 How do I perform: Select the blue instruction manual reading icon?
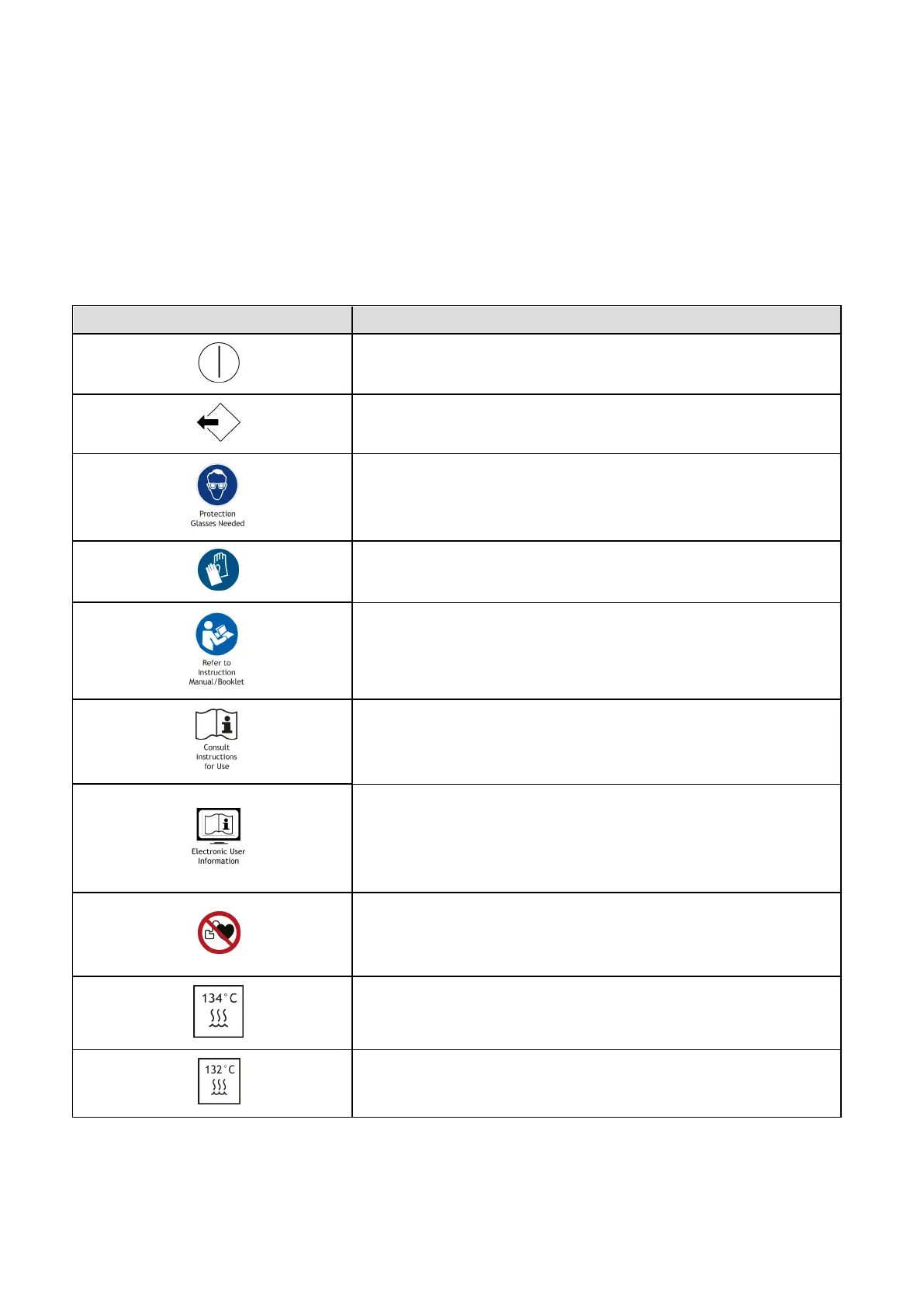[217, 634]
